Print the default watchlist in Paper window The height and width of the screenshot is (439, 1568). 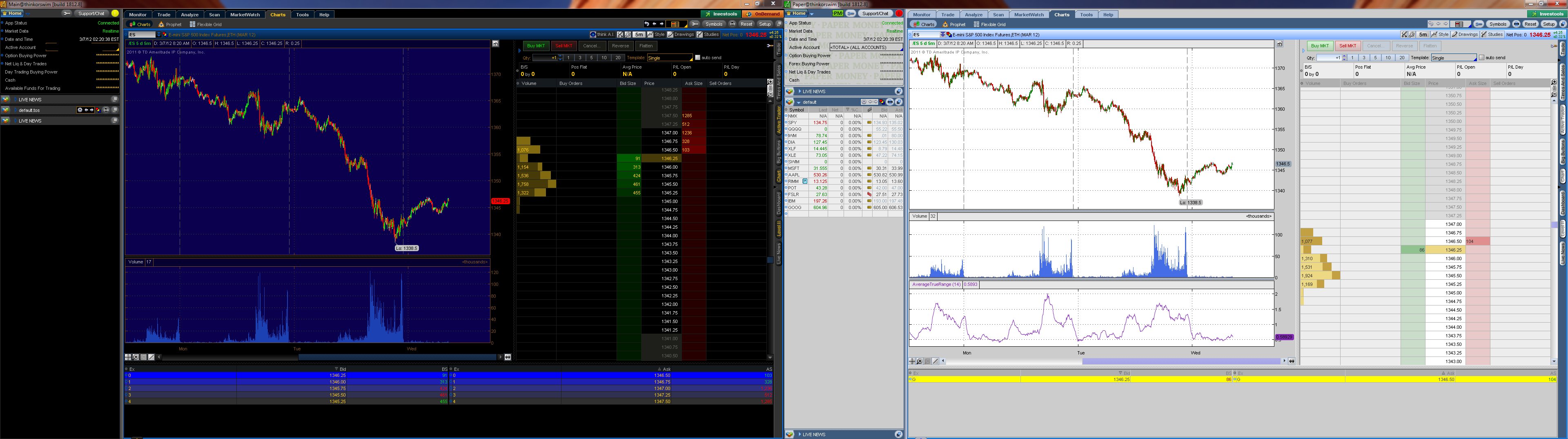[x=890, y=102]
